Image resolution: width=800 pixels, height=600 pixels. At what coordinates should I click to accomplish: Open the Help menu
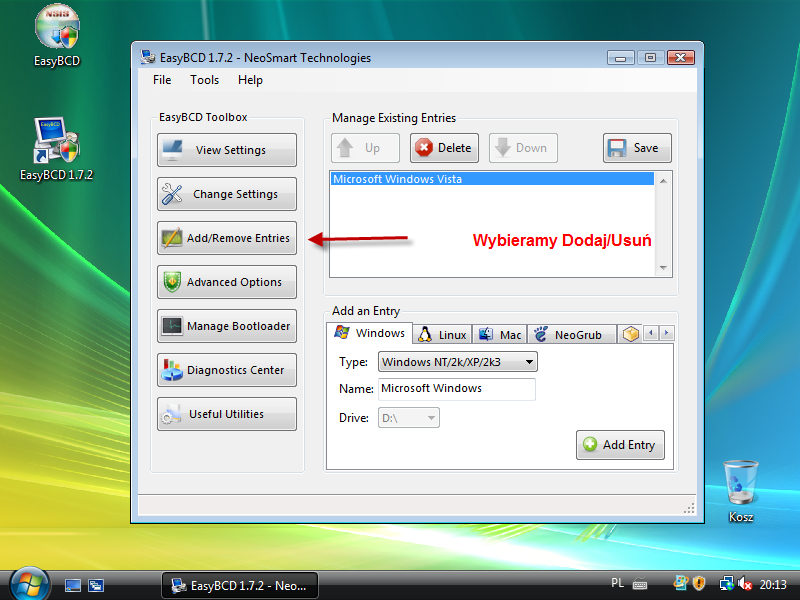click(251, 80)
